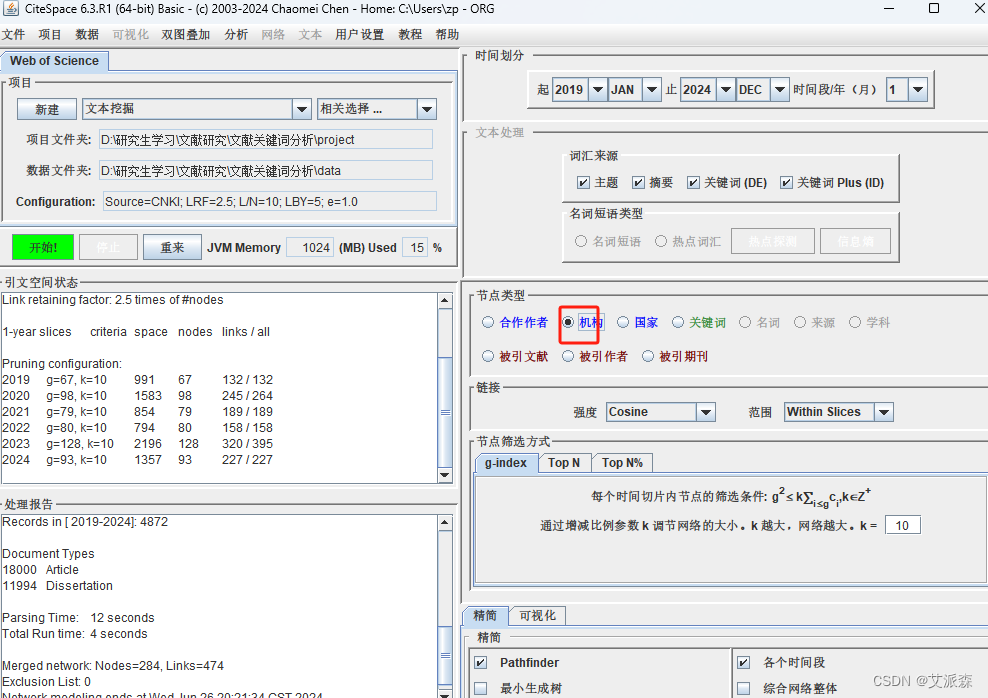Toggle the Pathfinder checkbox
This screenshot has width=988, height=698.
point(481,663)
